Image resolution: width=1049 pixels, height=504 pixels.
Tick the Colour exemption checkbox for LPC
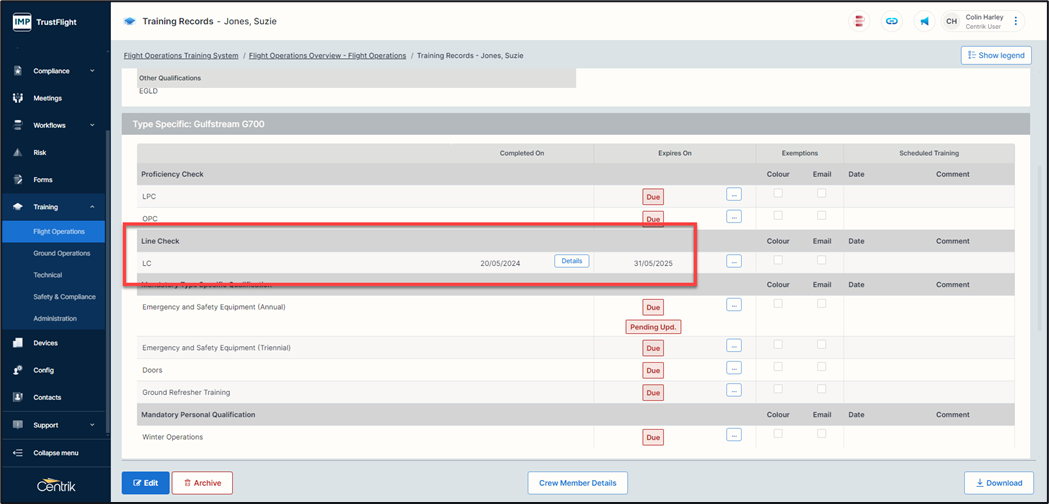coord(778,193)
